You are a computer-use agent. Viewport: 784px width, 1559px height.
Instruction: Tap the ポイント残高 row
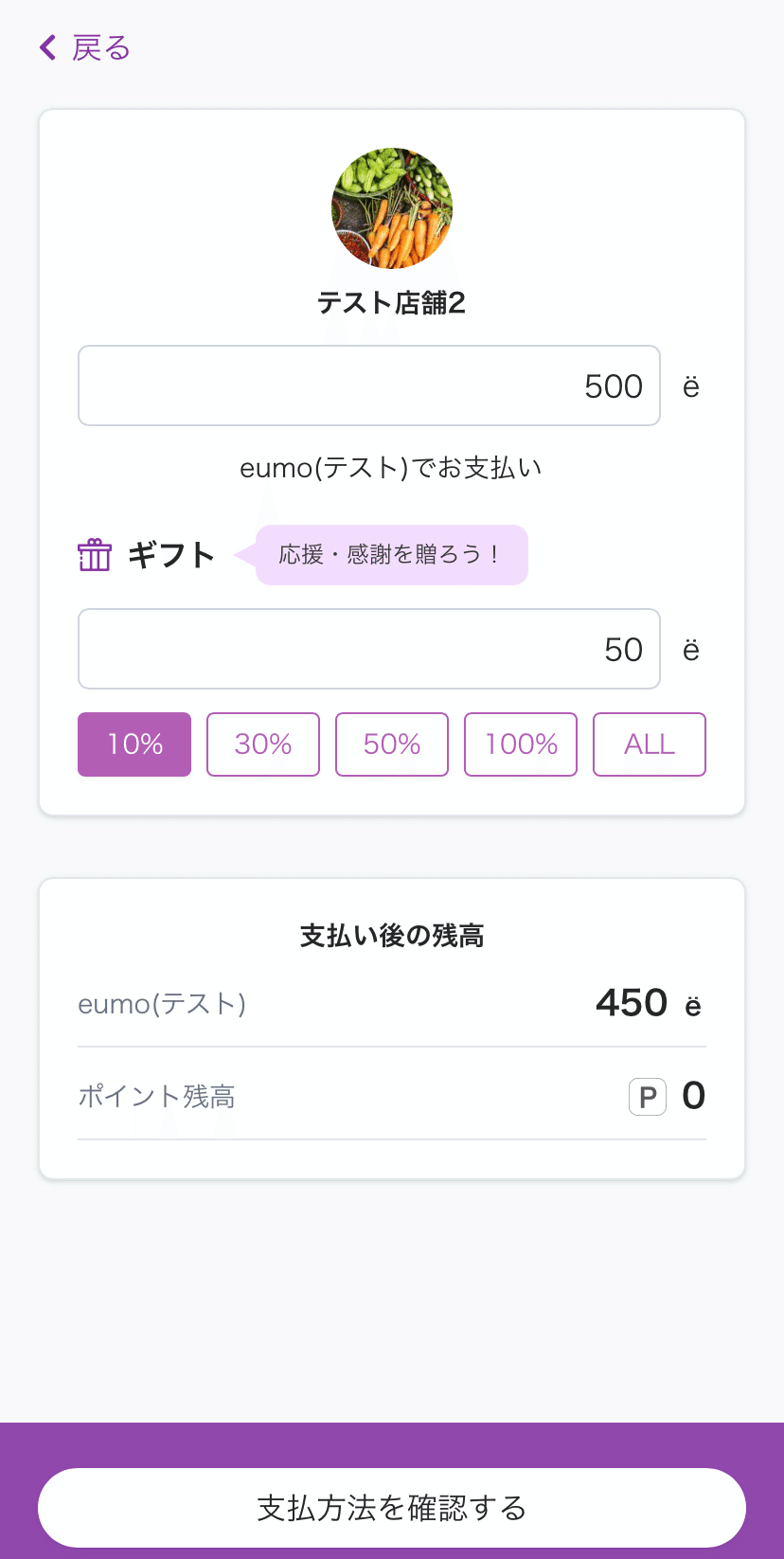[x=392, y=1095]
